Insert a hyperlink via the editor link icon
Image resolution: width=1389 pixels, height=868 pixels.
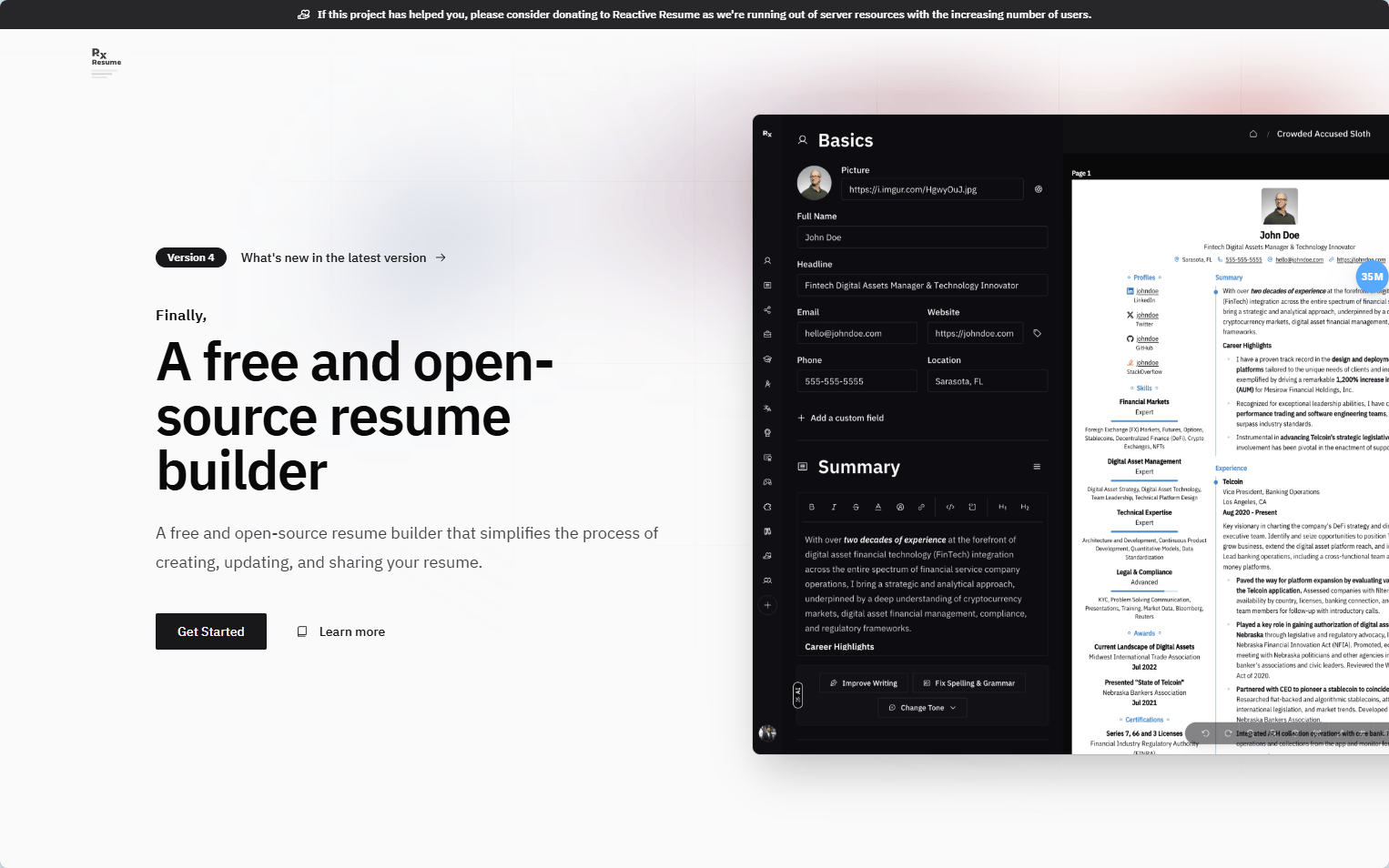pyautogui.click(x=921, y=507)
